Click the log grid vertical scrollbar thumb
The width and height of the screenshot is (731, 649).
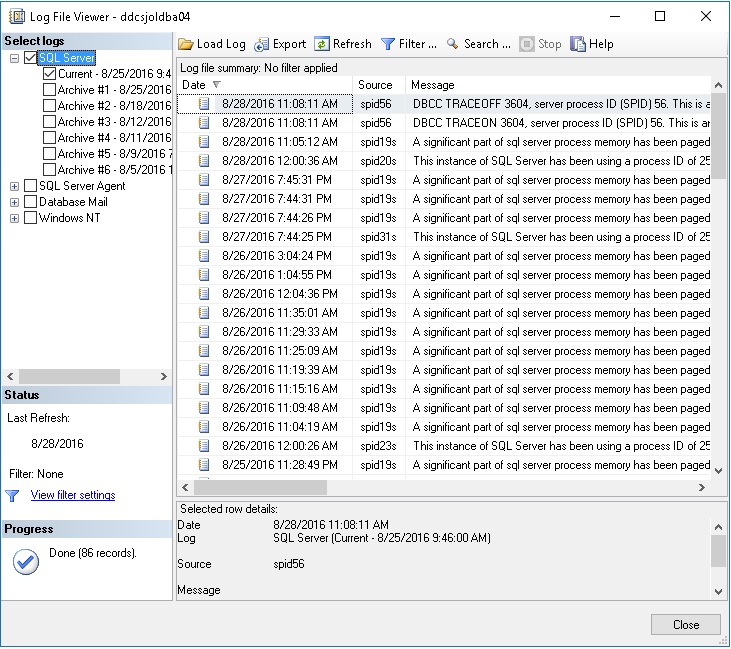[718, 135]
